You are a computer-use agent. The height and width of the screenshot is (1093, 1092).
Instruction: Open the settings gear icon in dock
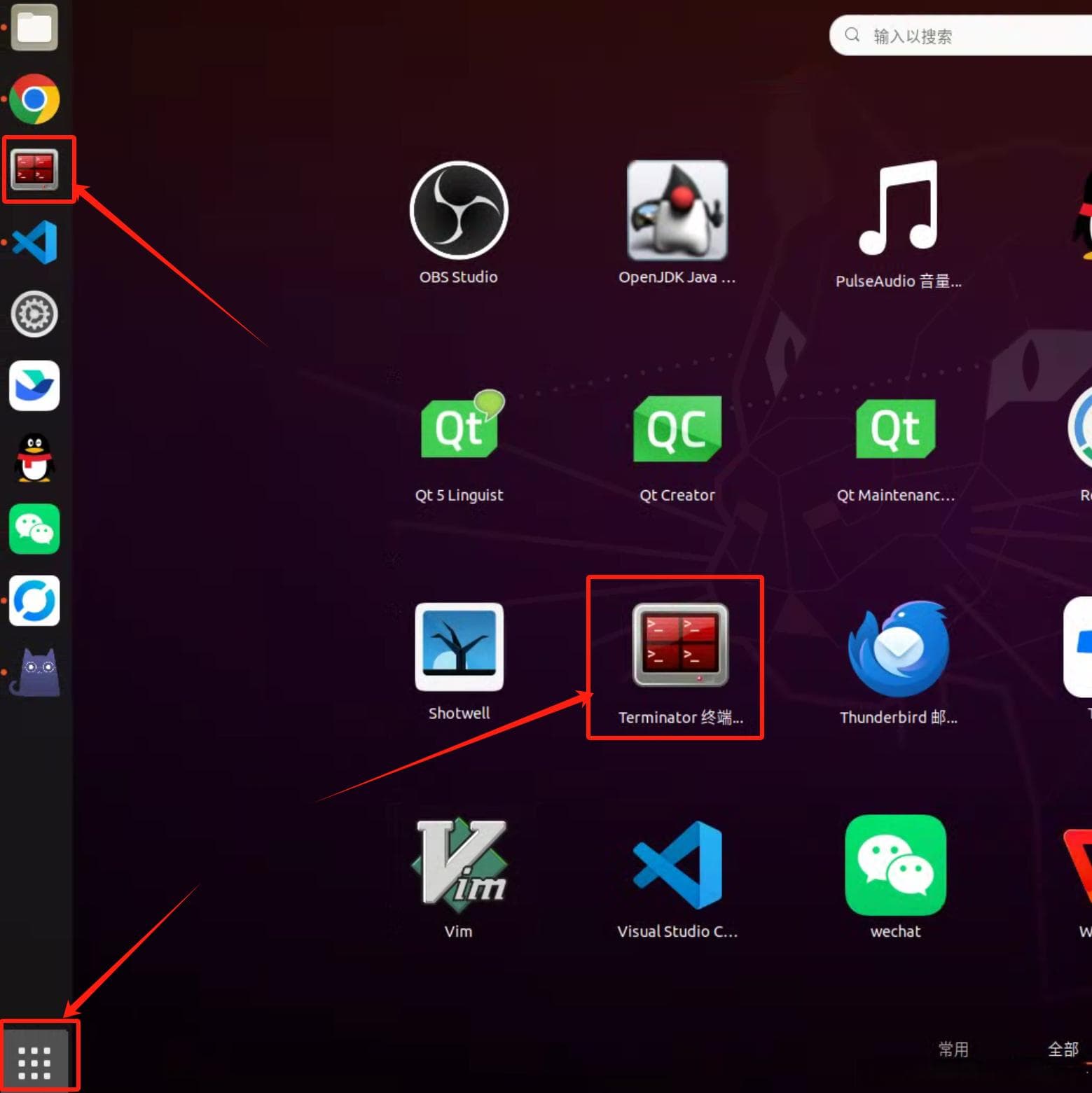(34, 314)
